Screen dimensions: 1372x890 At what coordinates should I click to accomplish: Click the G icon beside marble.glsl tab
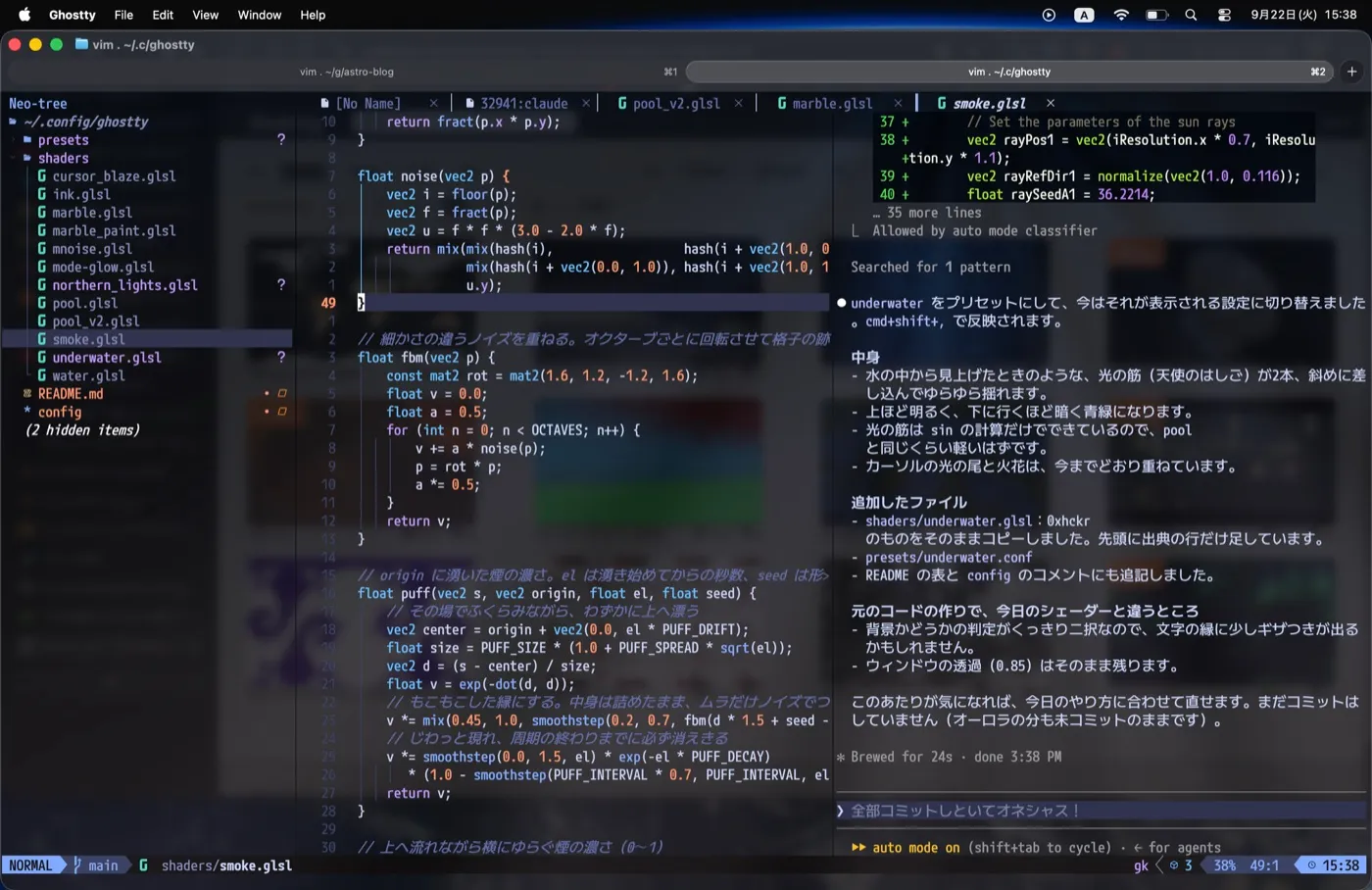pos(782,103)
